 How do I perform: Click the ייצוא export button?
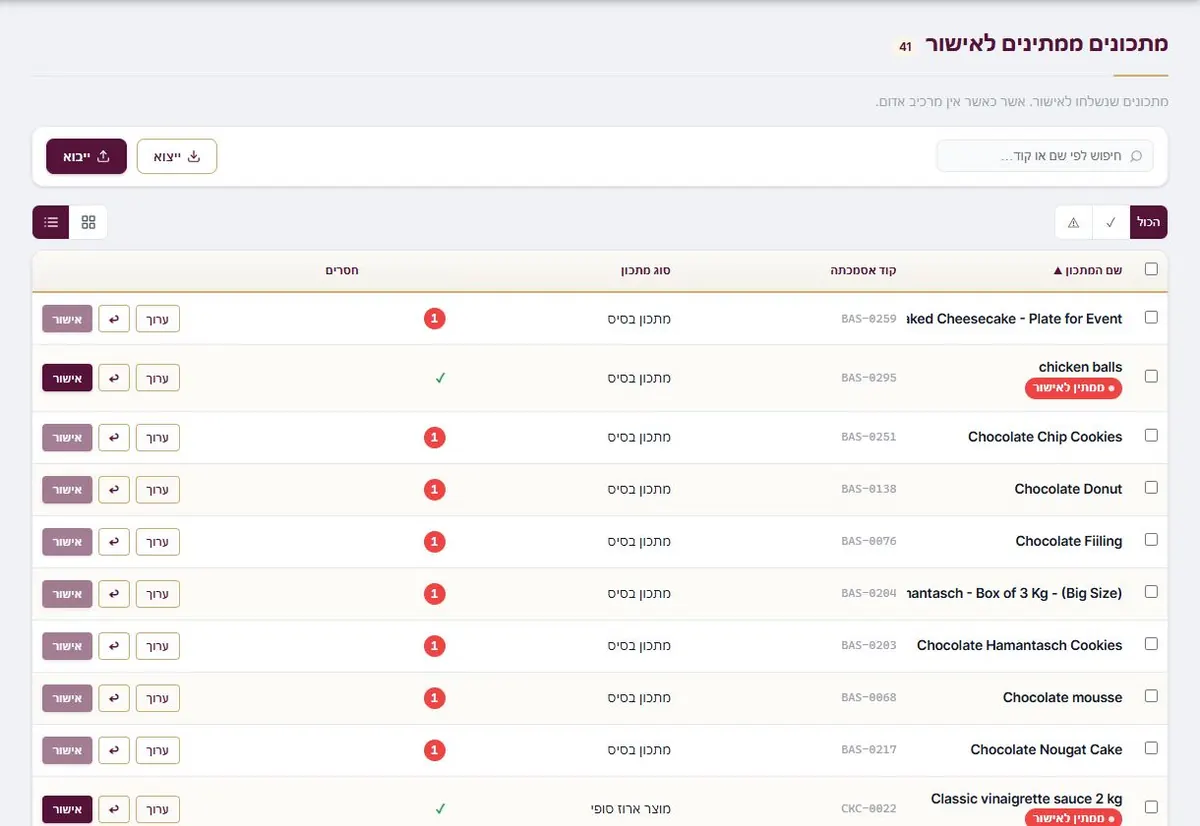tap(177, 156)
